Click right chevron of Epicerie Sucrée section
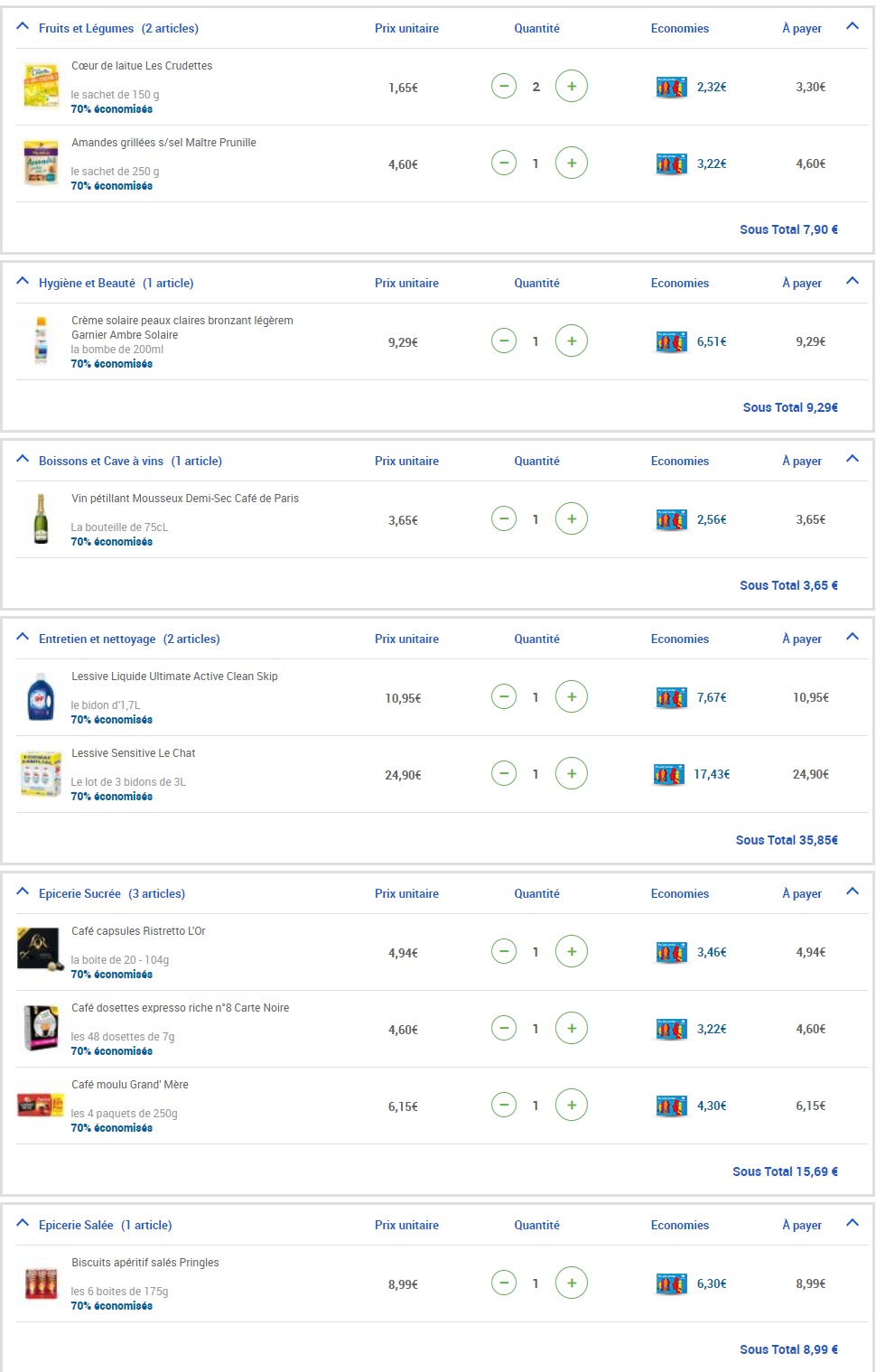 (x=852, y=892)
